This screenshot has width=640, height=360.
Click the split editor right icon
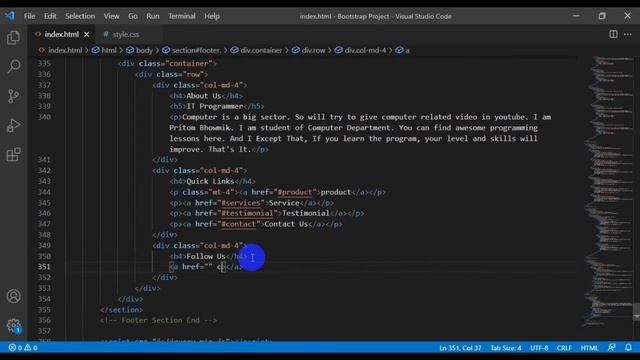pyautogui.click(x=613, y=34)
